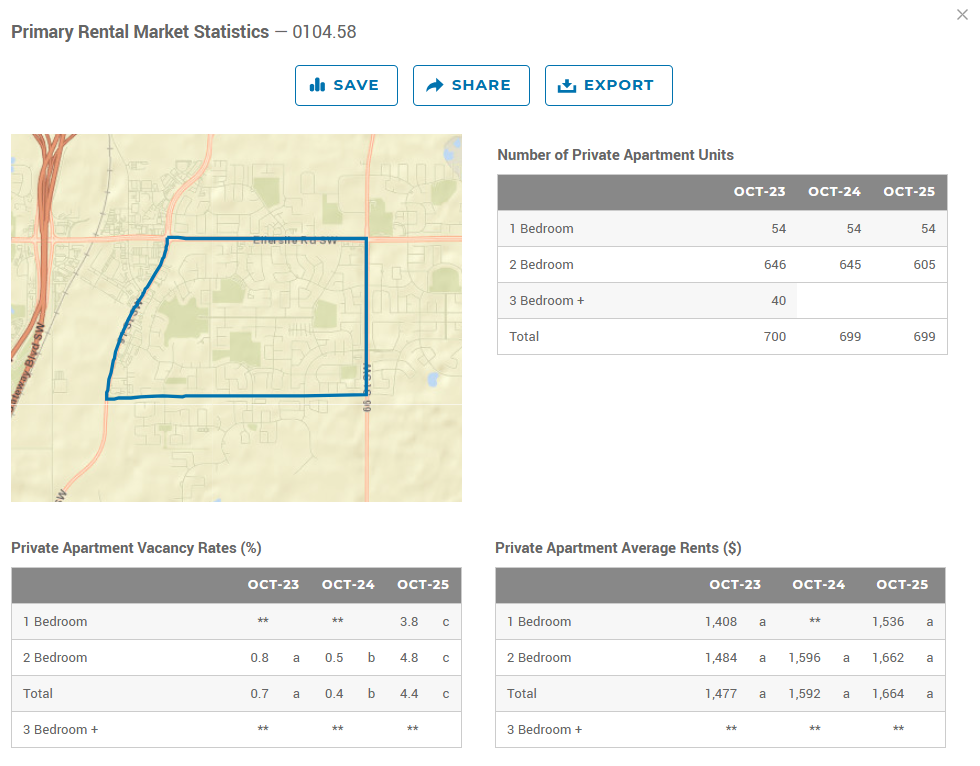
Task: Select the 1,592 total average rent value
Action: click(804, 694)
